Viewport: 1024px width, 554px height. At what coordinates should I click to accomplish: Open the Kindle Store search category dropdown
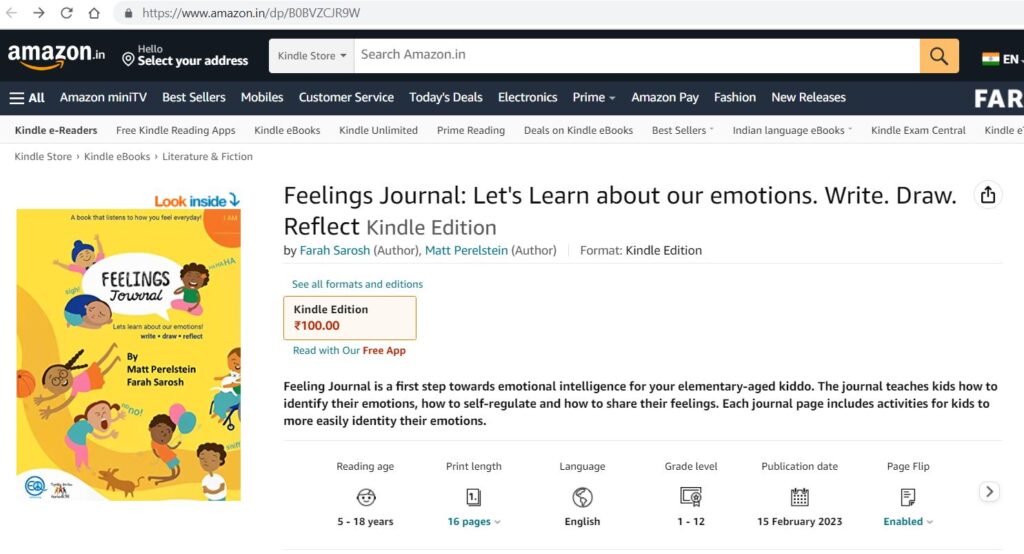coord(312,56)
